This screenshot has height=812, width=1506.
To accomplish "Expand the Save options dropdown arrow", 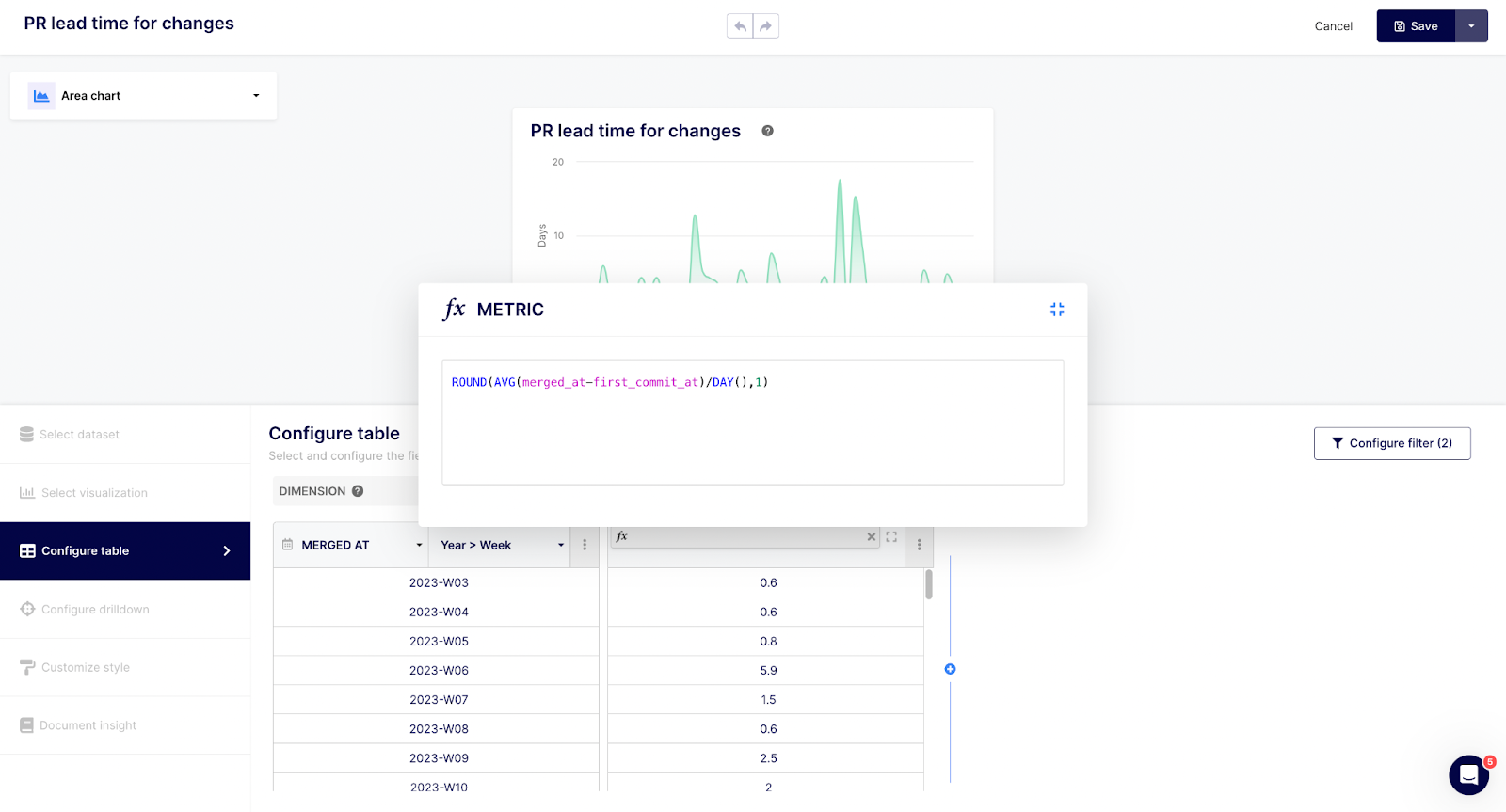I will coord(1471,26).
